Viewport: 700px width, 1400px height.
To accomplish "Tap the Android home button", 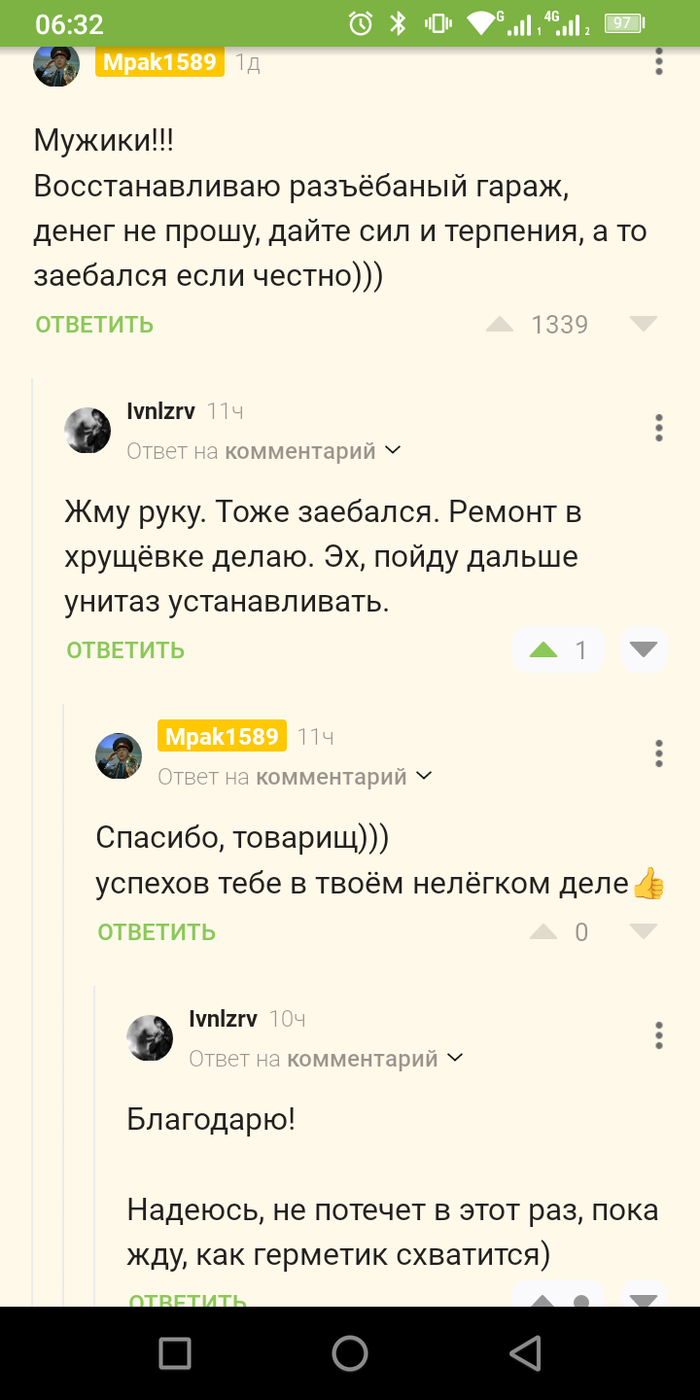I will (x=349, y=1353).
